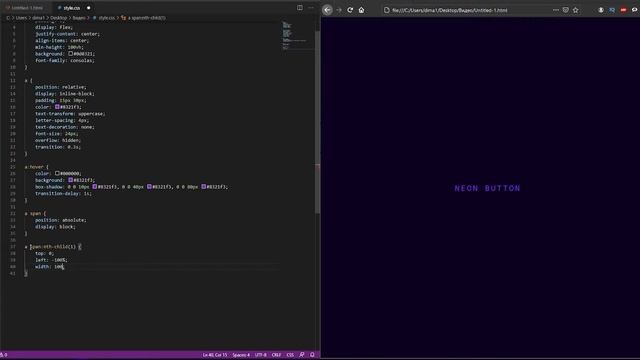Close the unsaved style.css tab via its dot

click(x=89, y=8)
